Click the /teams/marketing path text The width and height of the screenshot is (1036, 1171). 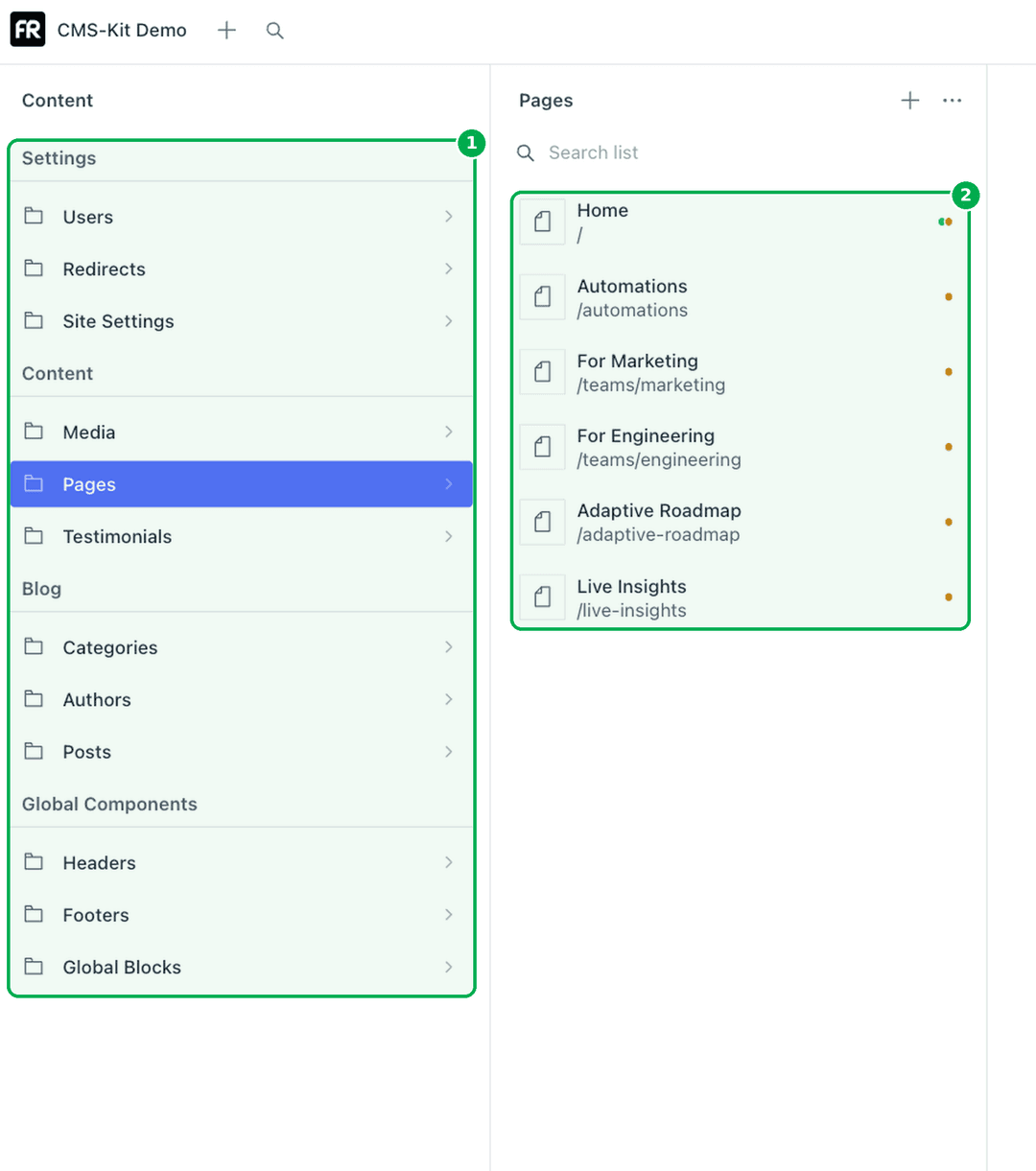click(x=651, y=386)
